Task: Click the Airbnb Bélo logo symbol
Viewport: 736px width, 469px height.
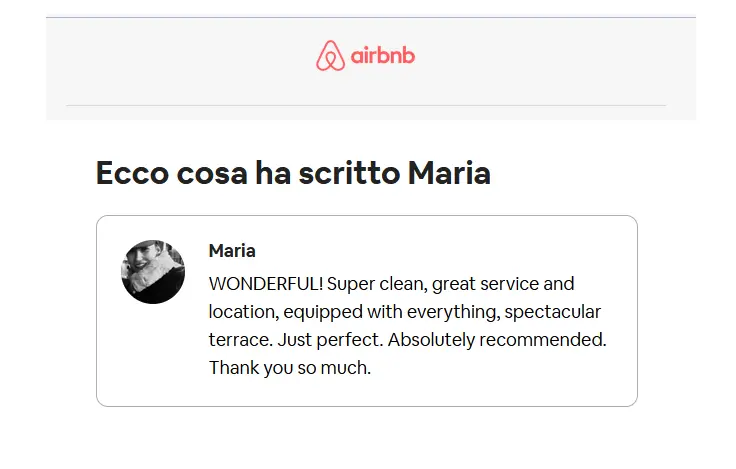Action: click(330, 55)
